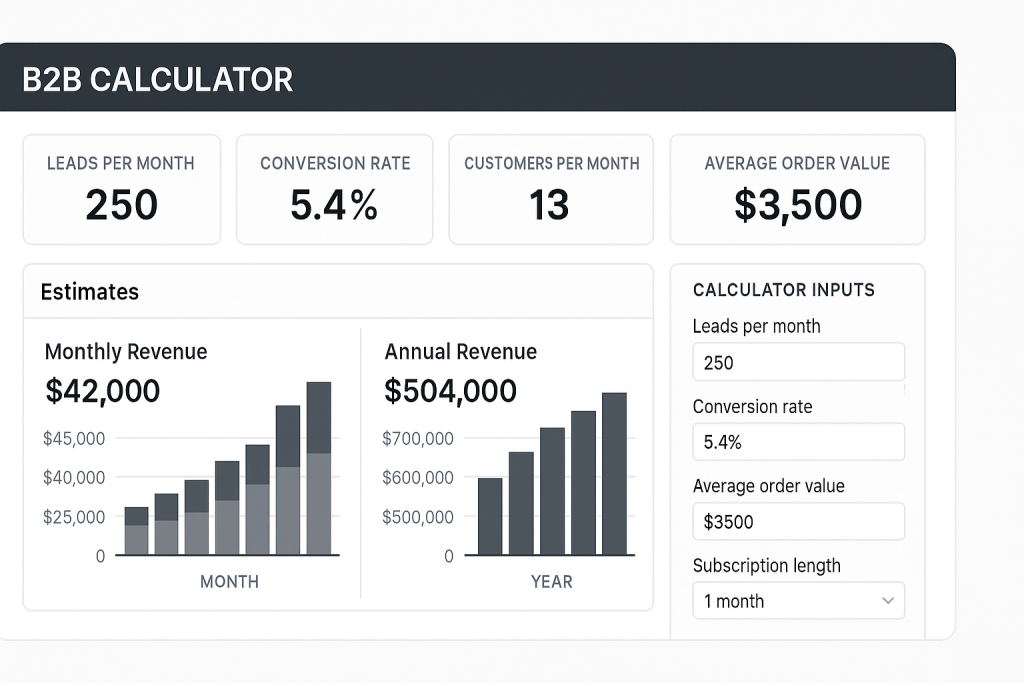Click the Conversion rate input field
Screen dimensions: 1024x683
click(x=798, y=442)
